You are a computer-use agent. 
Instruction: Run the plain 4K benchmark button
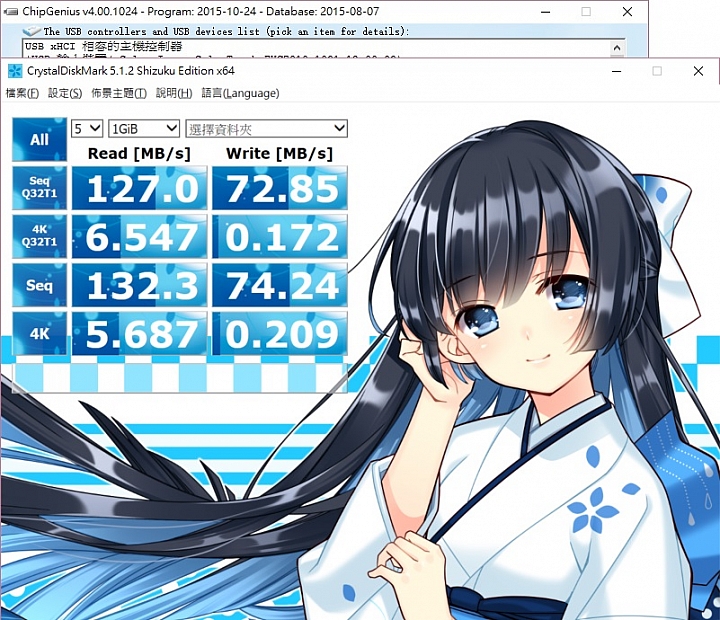click(x=39, y=333)
